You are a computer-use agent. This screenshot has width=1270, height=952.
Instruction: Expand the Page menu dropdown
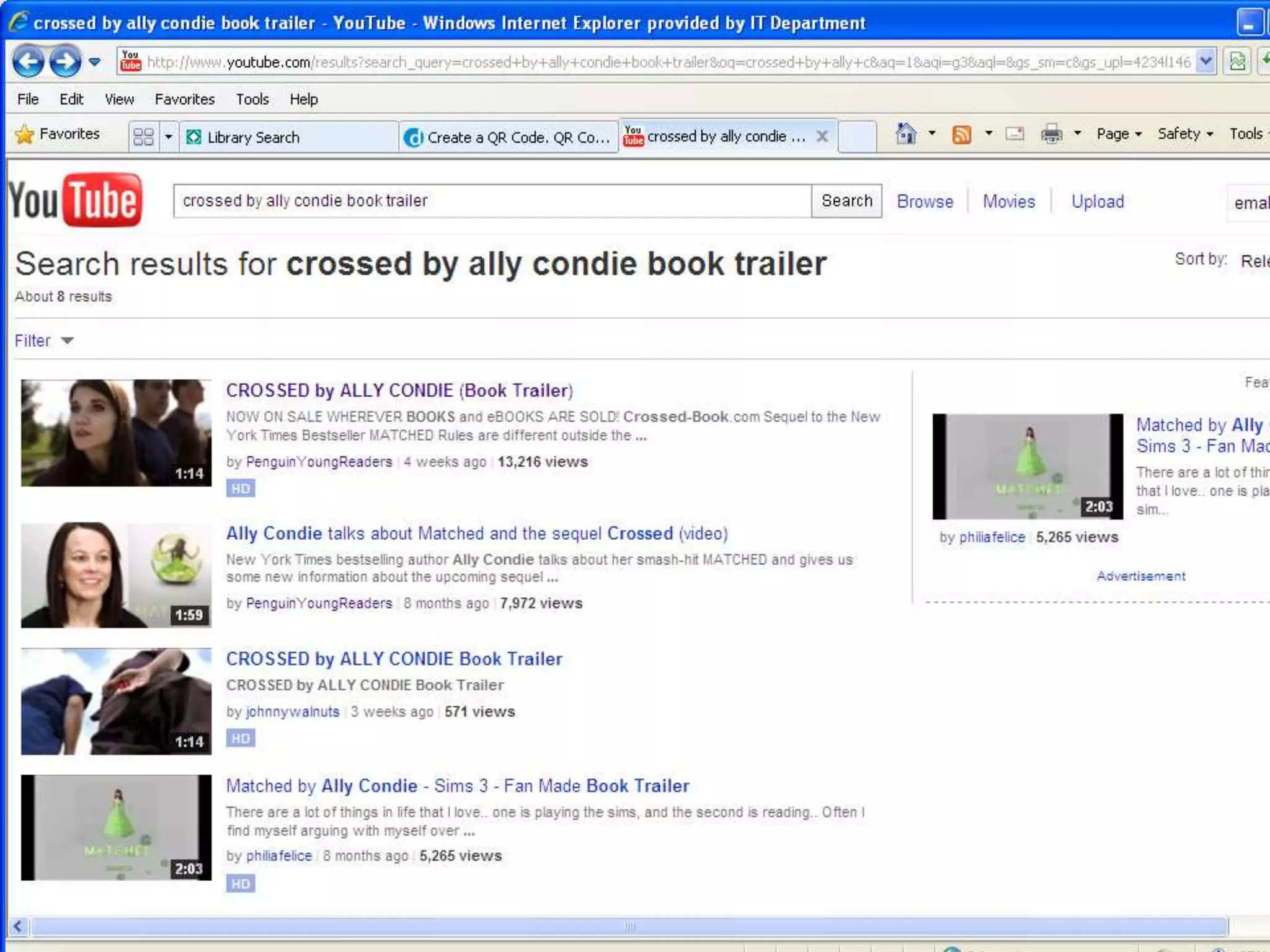[x=1119, y=134]
